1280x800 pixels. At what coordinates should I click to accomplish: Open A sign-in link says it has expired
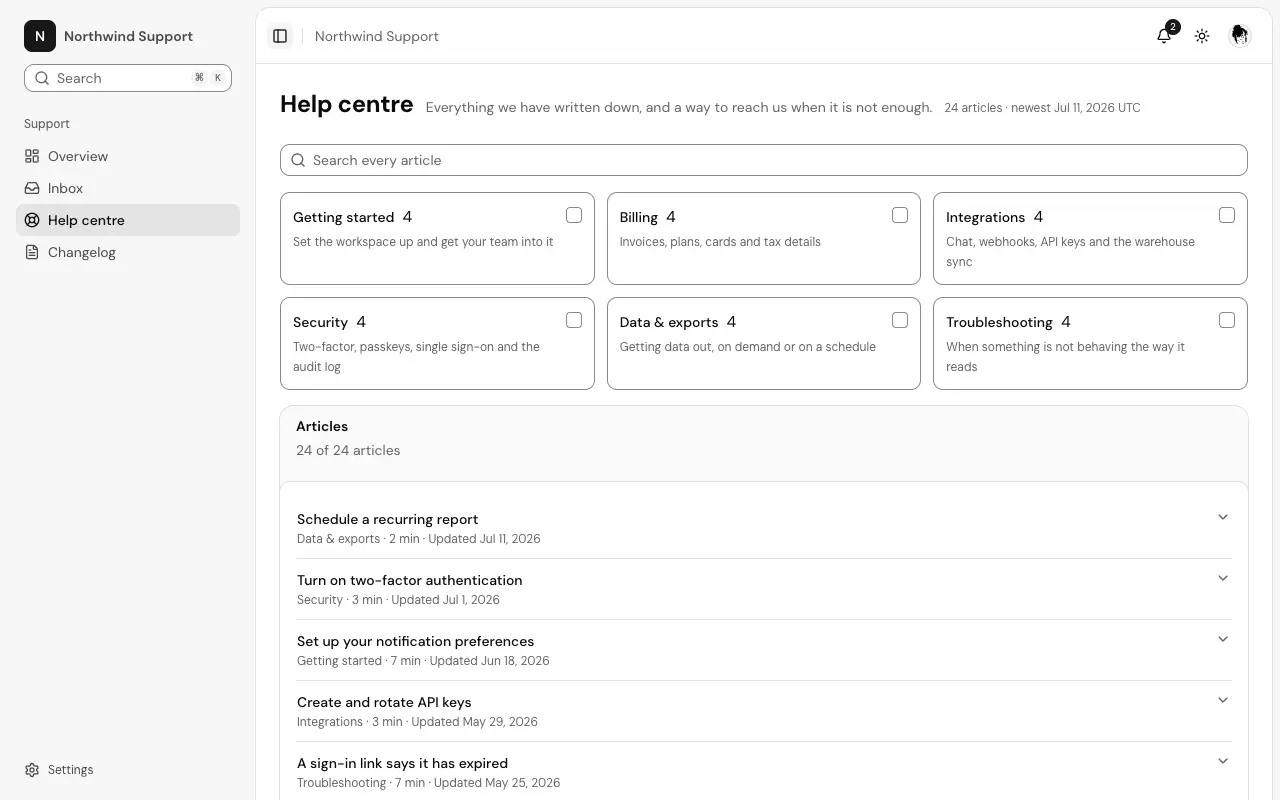(402, 763)
